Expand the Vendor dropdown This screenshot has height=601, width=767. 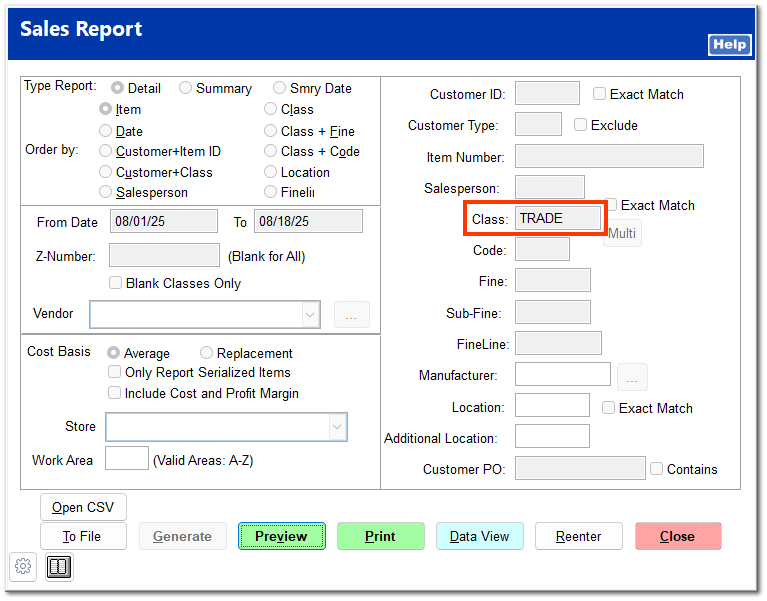pos(310,314)
